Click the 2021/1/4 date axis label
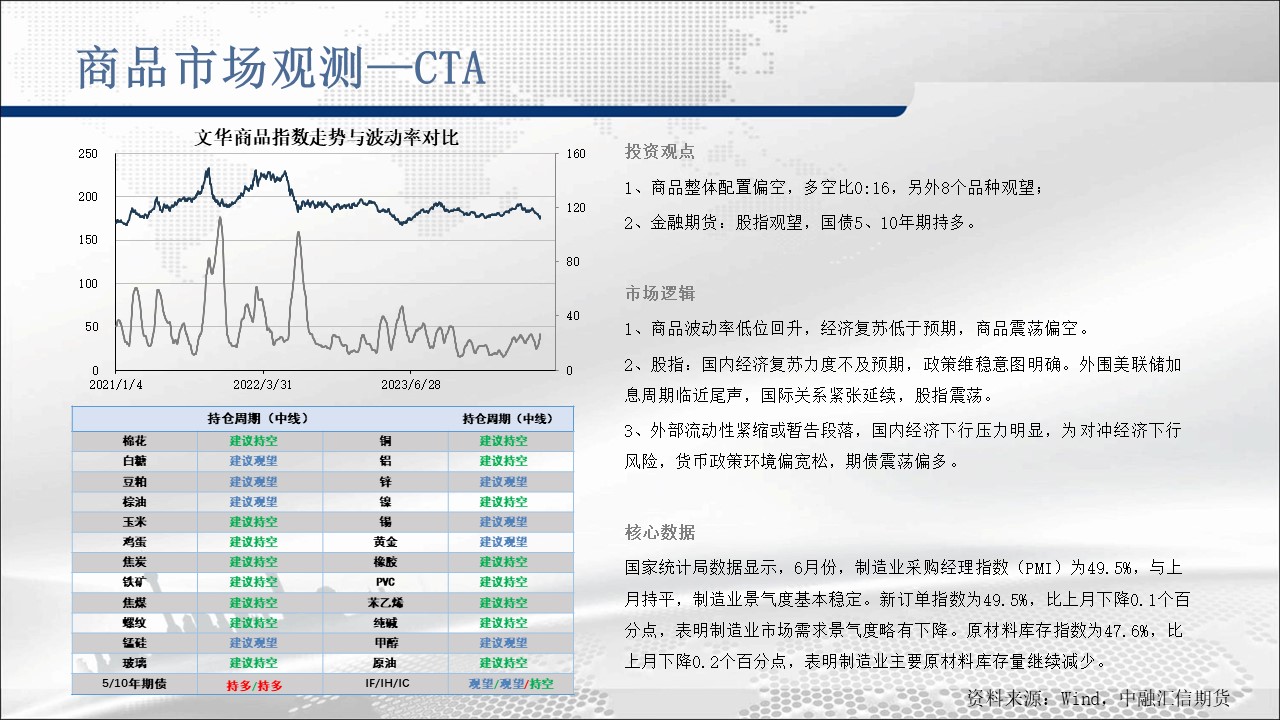 point(116,384)
